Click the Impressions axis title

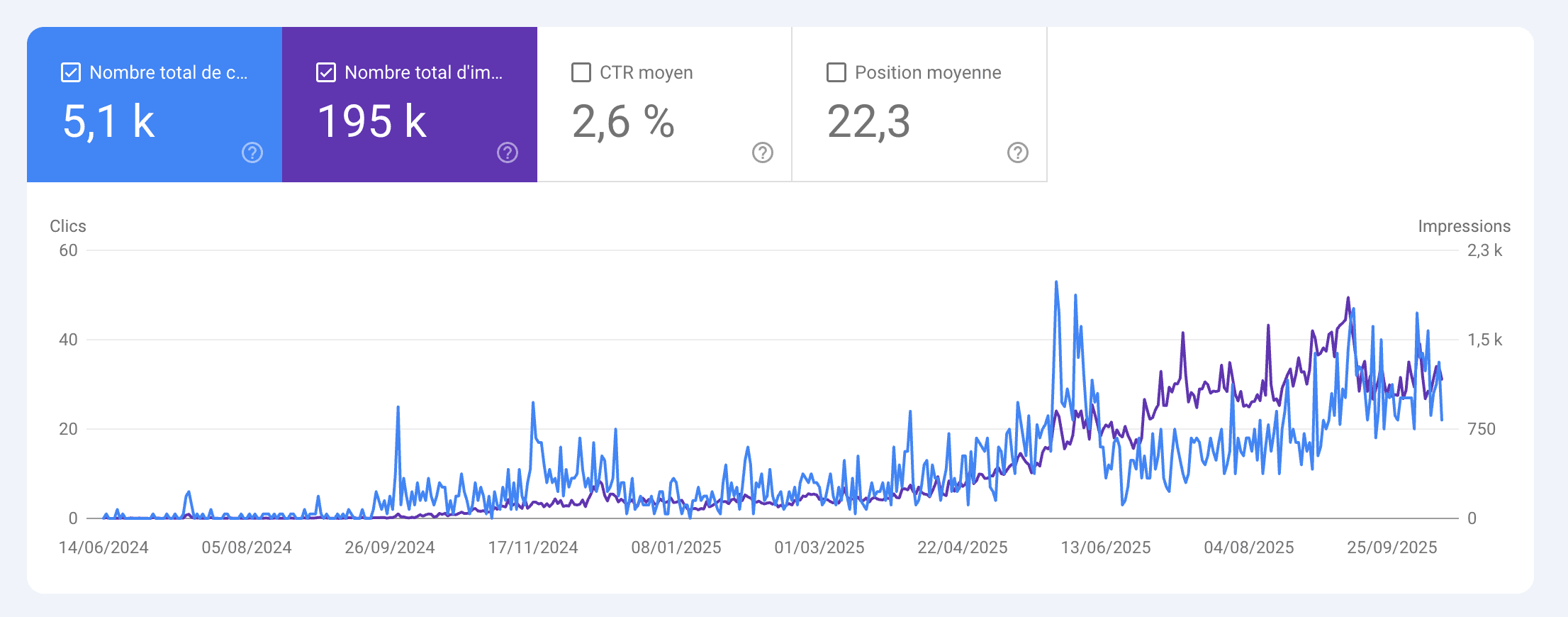1464,226
